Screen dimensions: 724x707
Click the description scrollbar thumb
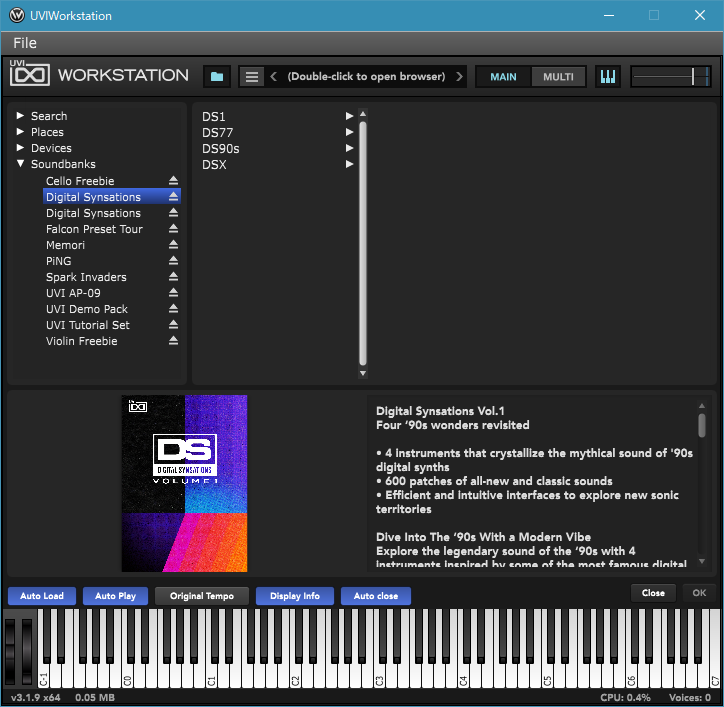click(702, 425)
